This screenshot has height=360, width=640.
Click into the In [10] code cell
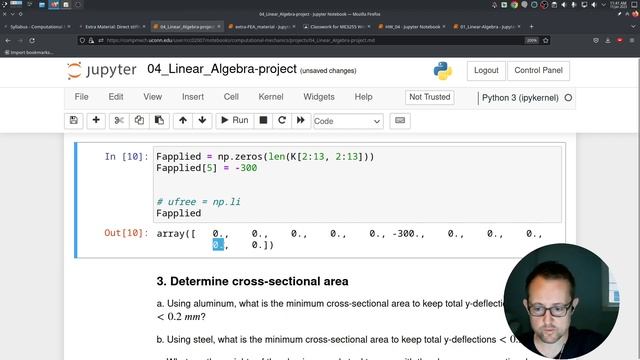357,184
